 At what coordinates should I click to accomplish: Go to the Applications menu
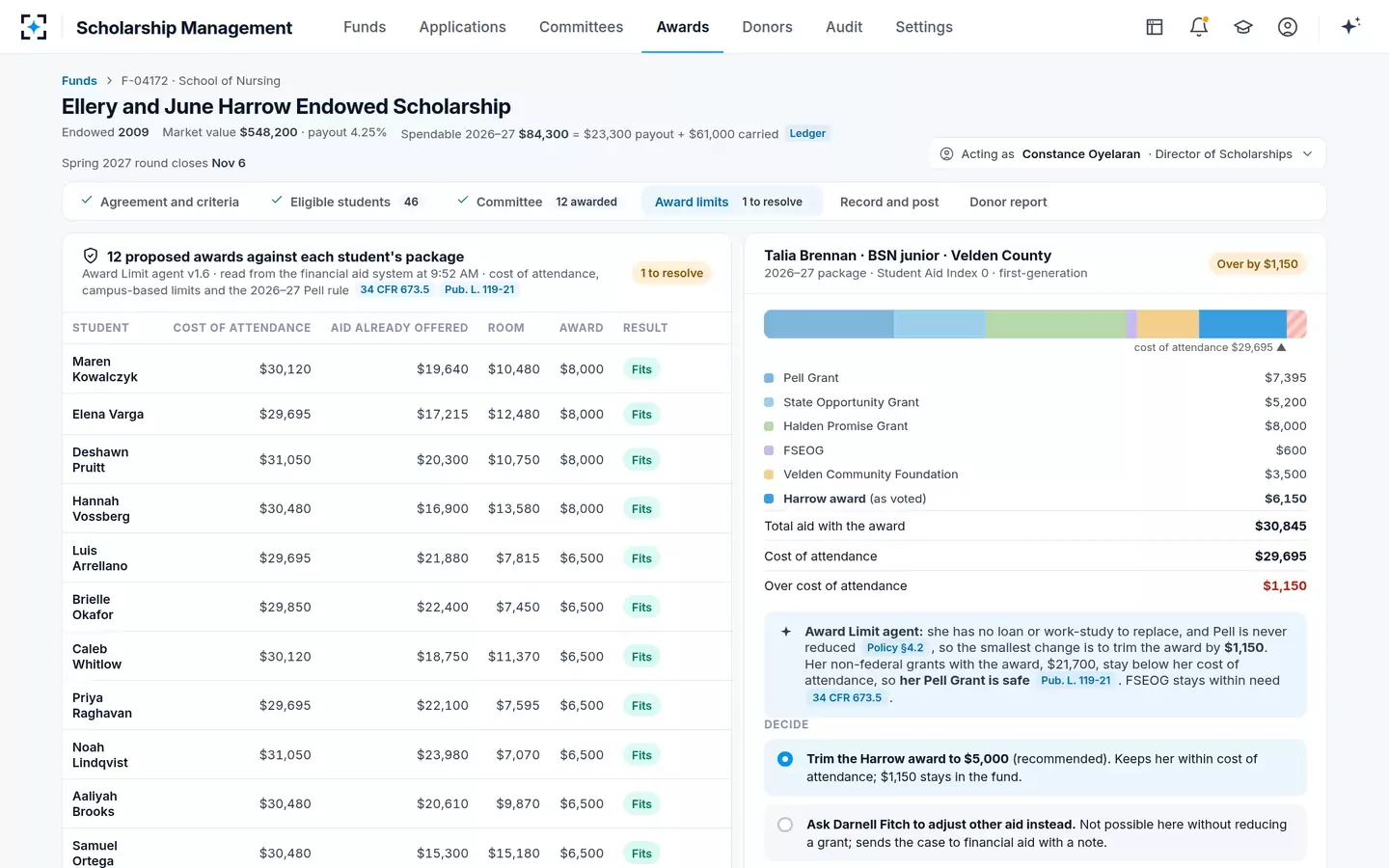click(462, 27)
